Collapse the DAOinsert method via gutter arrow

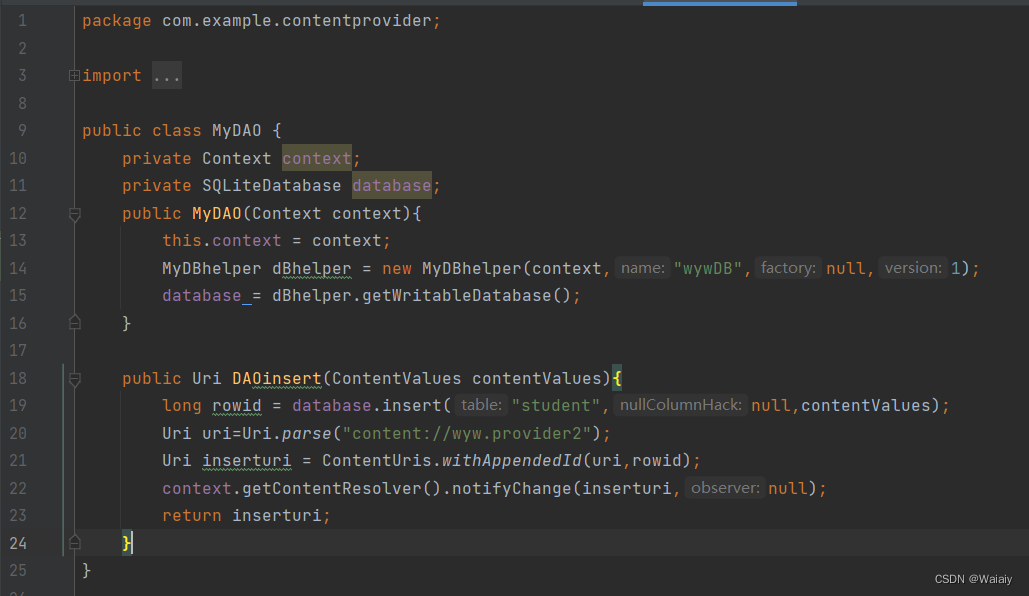click(x=74, y=378)
